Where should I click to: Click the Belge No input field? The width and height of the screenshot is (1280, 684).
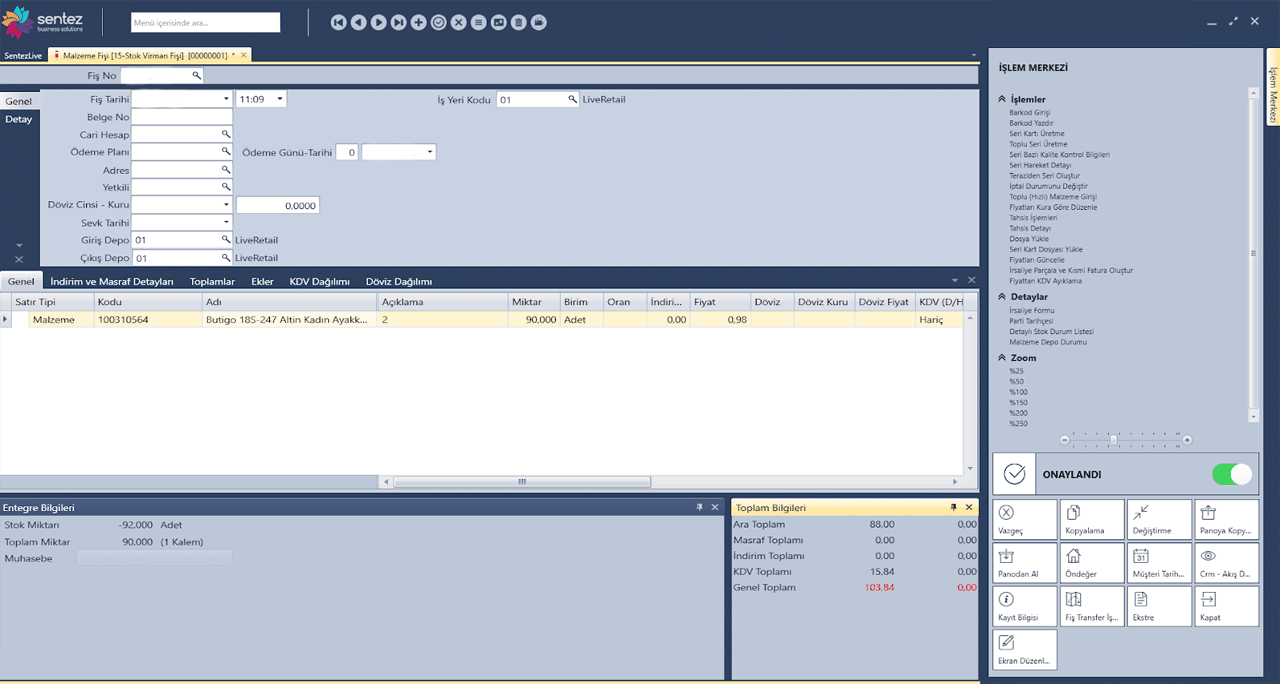point(181,117)
